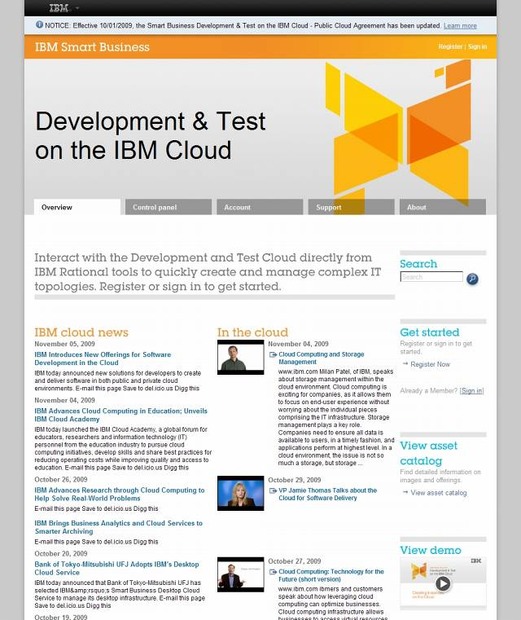The height and width of the screenshot is (620, 521).
Task: Play the View demo video
Action: (443, 583)
